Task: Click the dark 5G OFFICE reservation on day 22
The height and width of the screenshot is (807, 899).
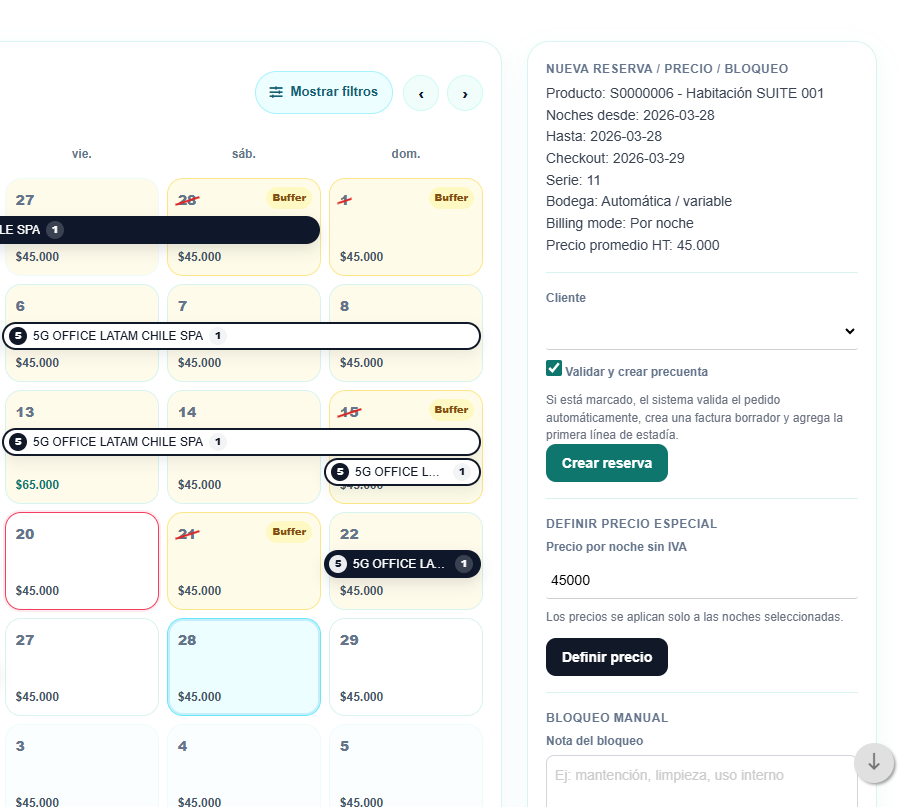Action: pyautogui.click(x=402, y=564)
